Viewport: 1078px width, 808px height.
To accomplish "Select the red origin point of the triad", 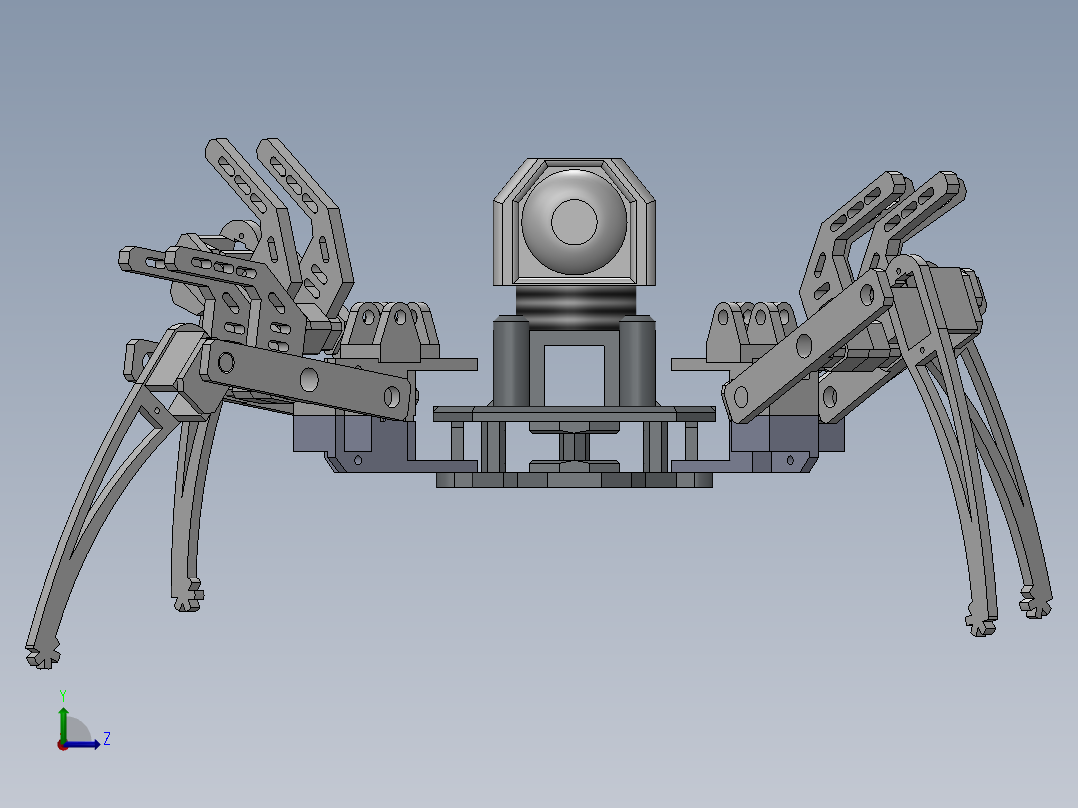I will pos(62,745).
